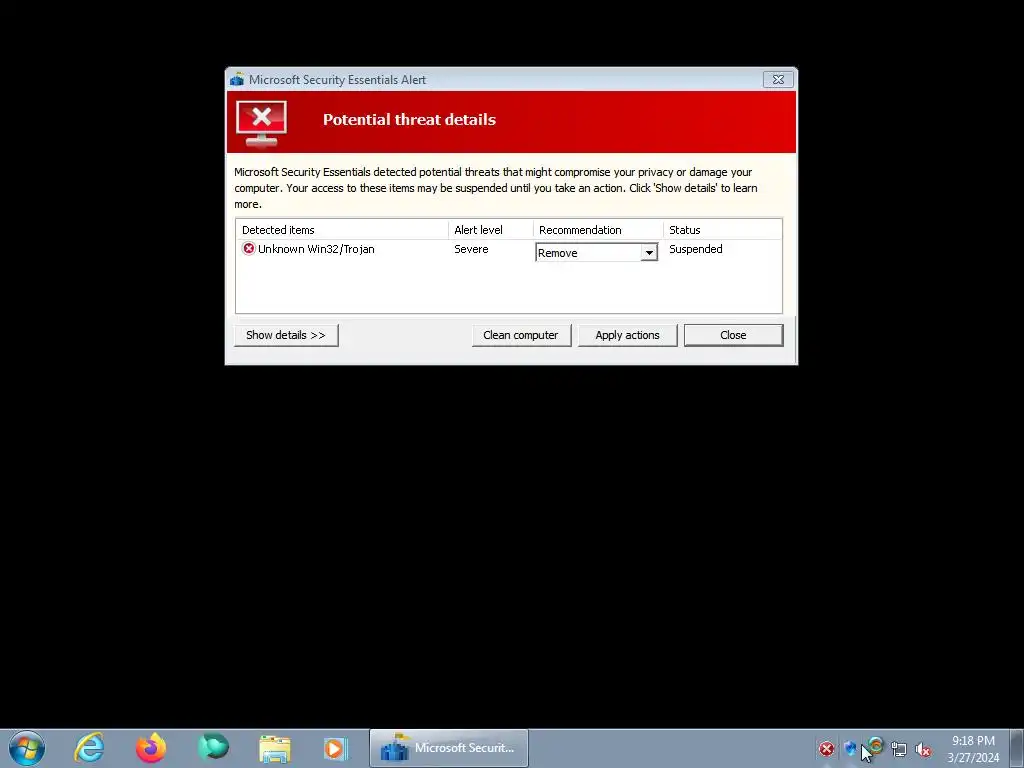Click the multicolored ring tray icon
1024x768 pixels.
pos(876,745)
